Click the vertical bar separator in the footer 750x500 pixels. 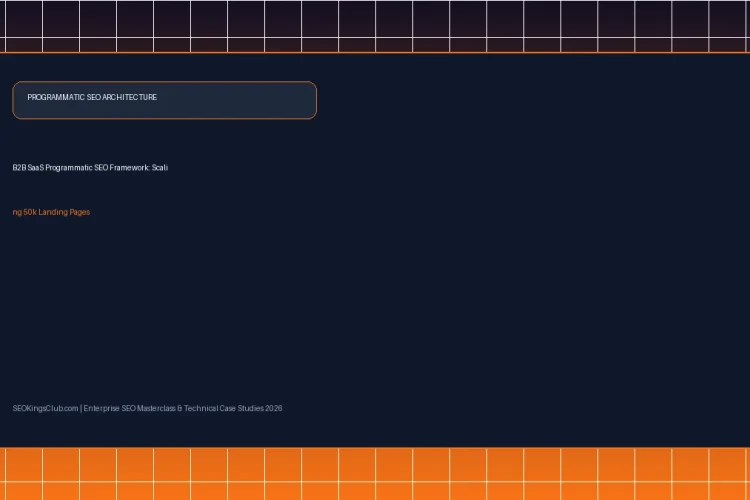[81, 408]
